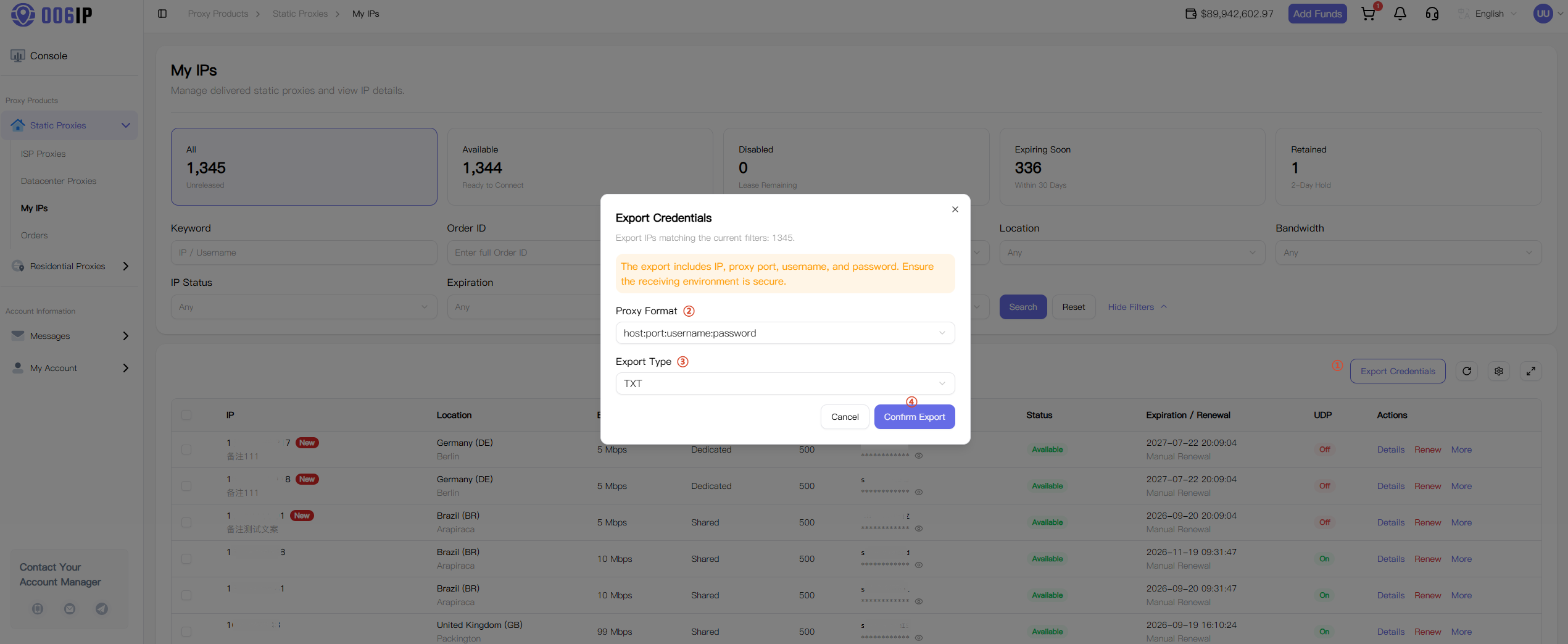Open the table settings gear
This screenshot has width=1568, height=644.
tap(1499, 371)
